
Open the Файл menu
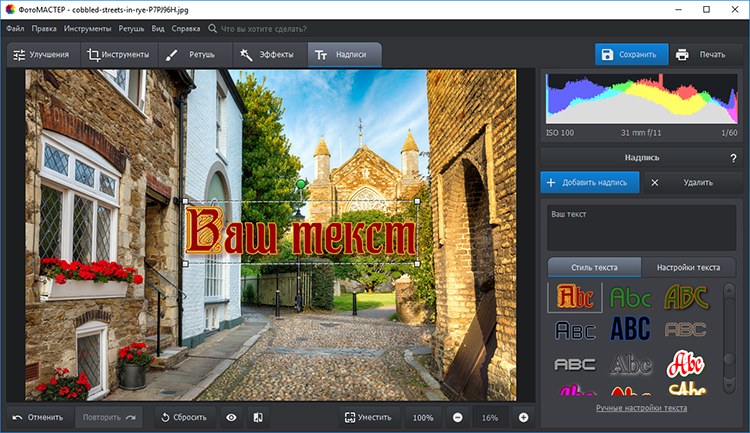15,29
